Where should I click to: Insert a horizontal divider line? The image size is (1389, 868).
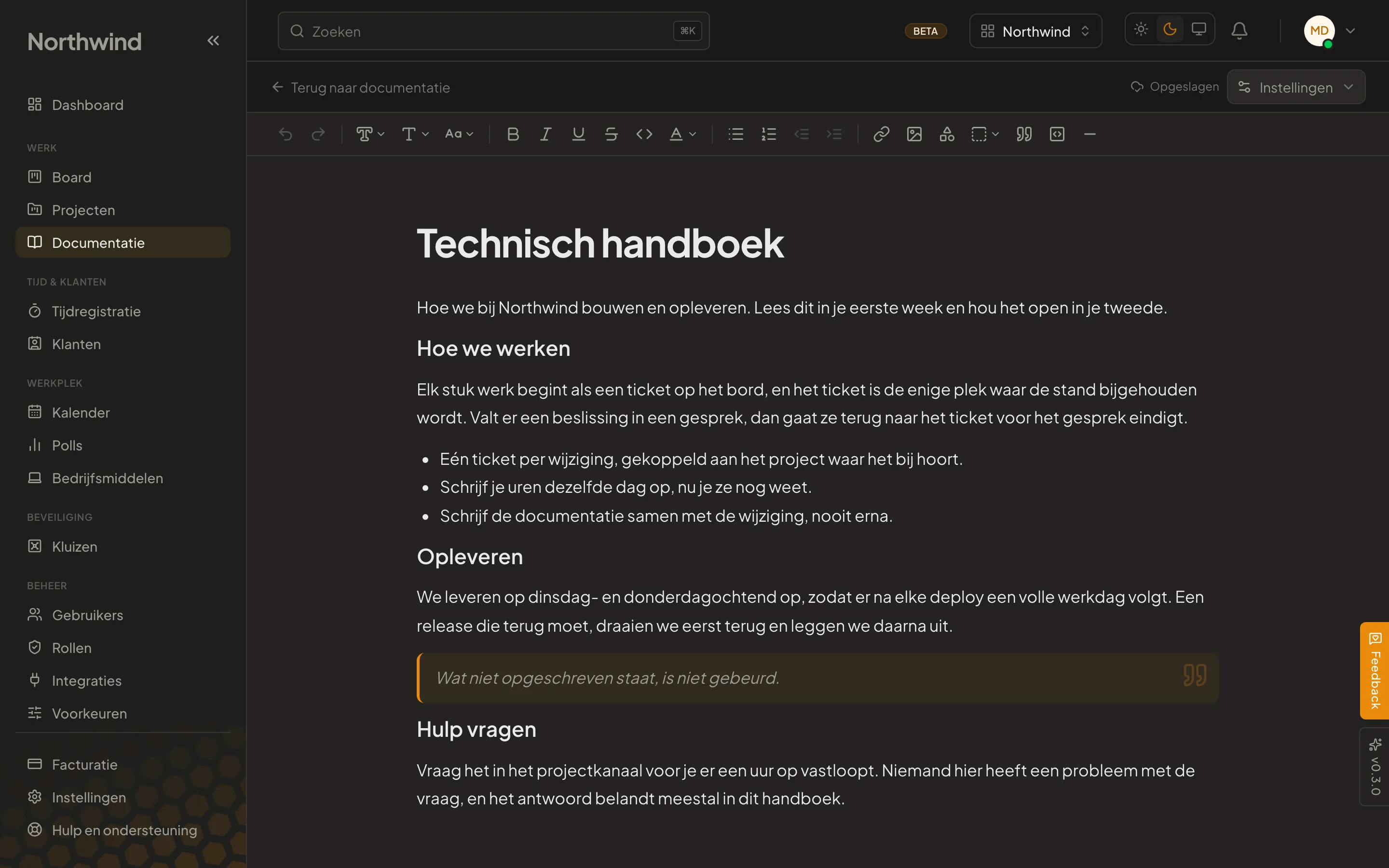click(x=1089, y=135)
